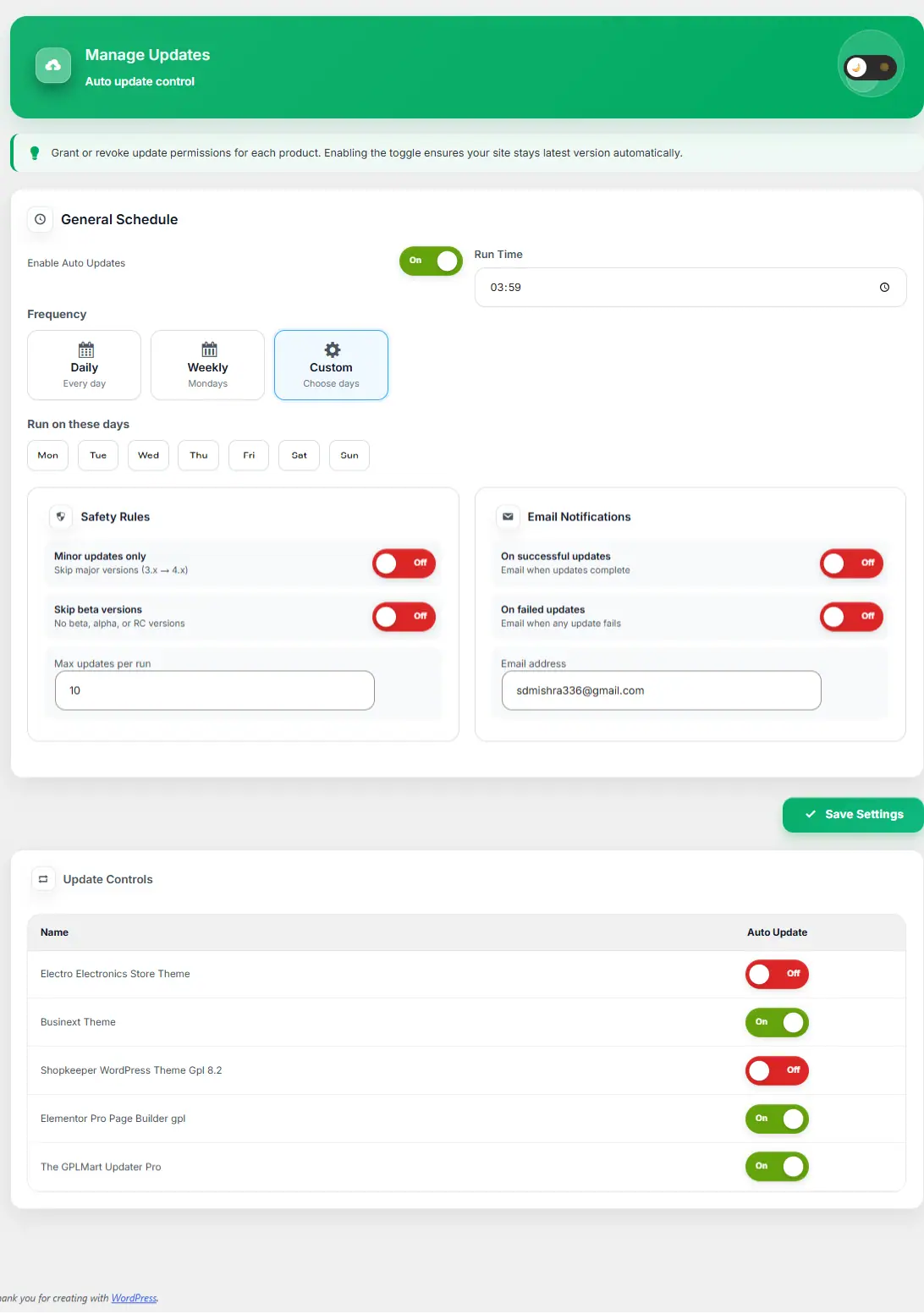This screenshot has height=1314, width=924.
Task: Select the Weekly frequency option
Action: point(207,365)
